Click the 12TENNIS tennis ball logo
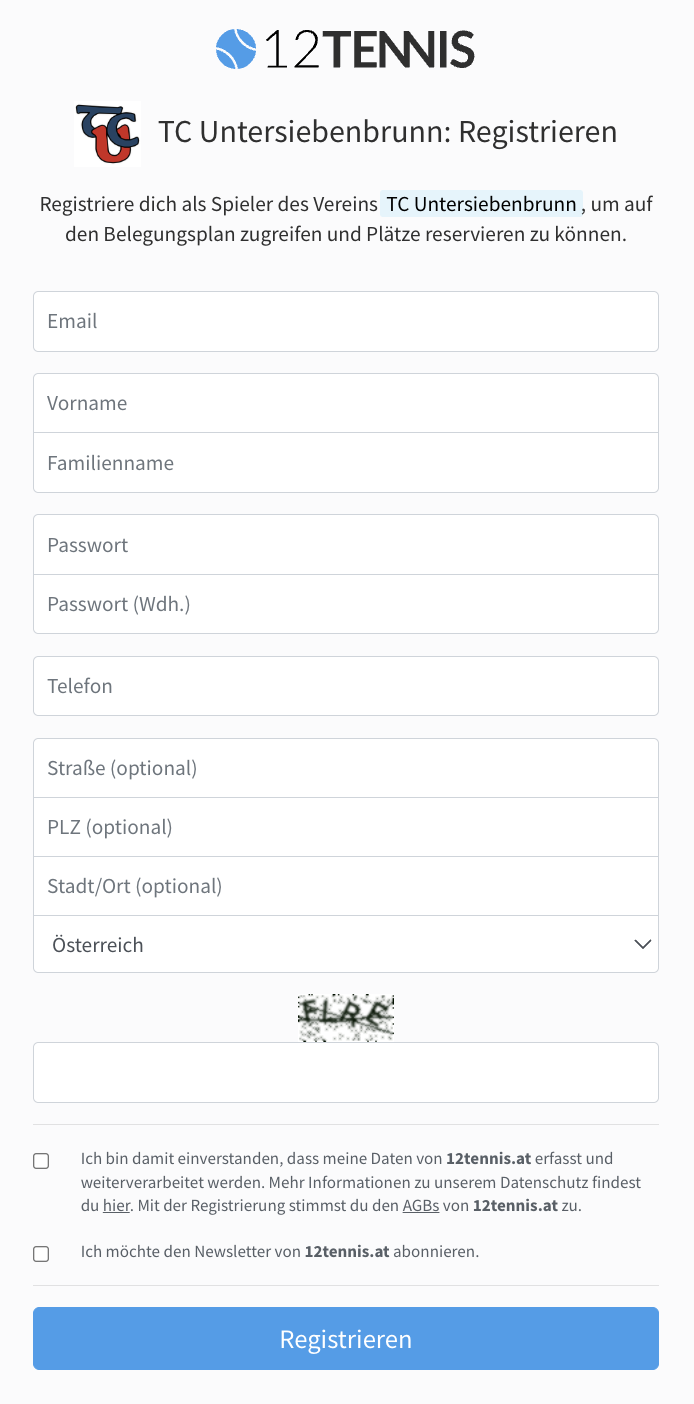The height and width of the screenshot is (1404, 694). (x=234, y=48)
